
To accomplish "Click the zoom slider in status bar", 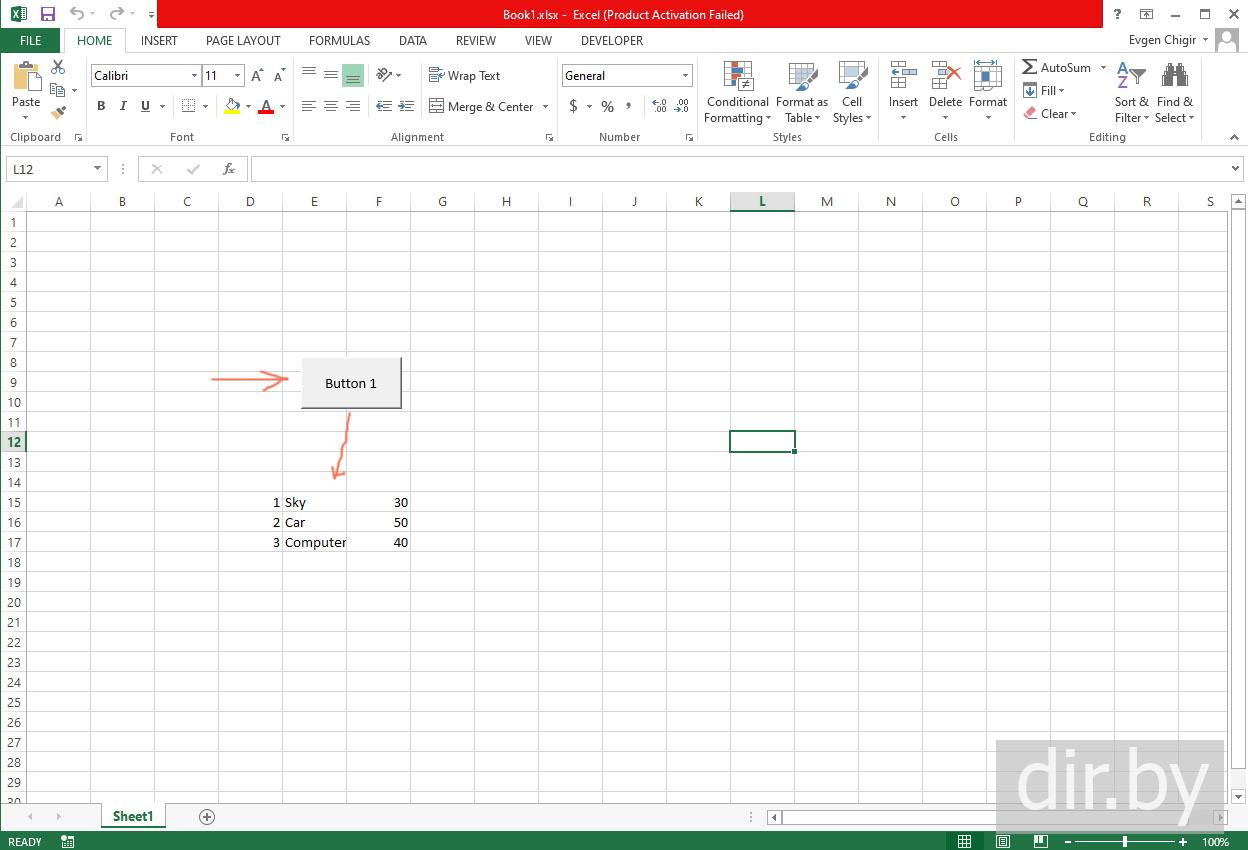I will tap(1124, 842).
